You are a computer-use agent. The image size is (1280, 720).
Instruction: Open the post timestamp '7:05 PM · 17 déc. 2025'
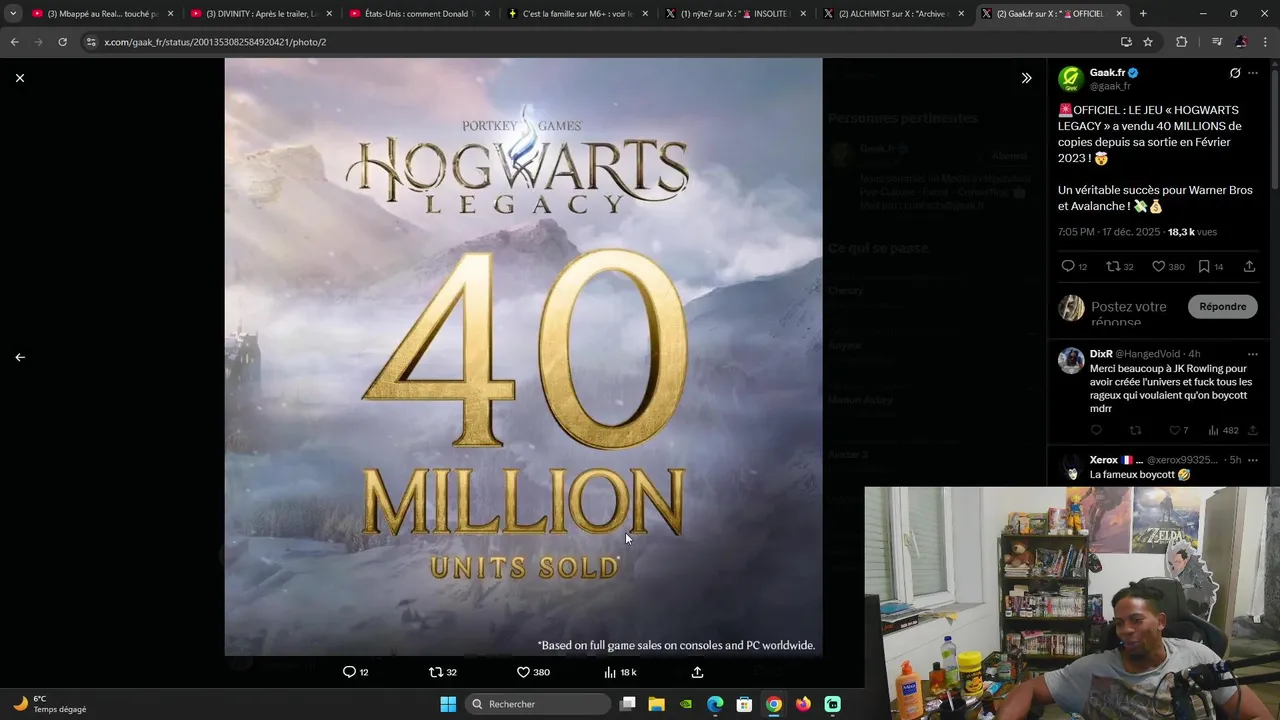pos(1109,232)
